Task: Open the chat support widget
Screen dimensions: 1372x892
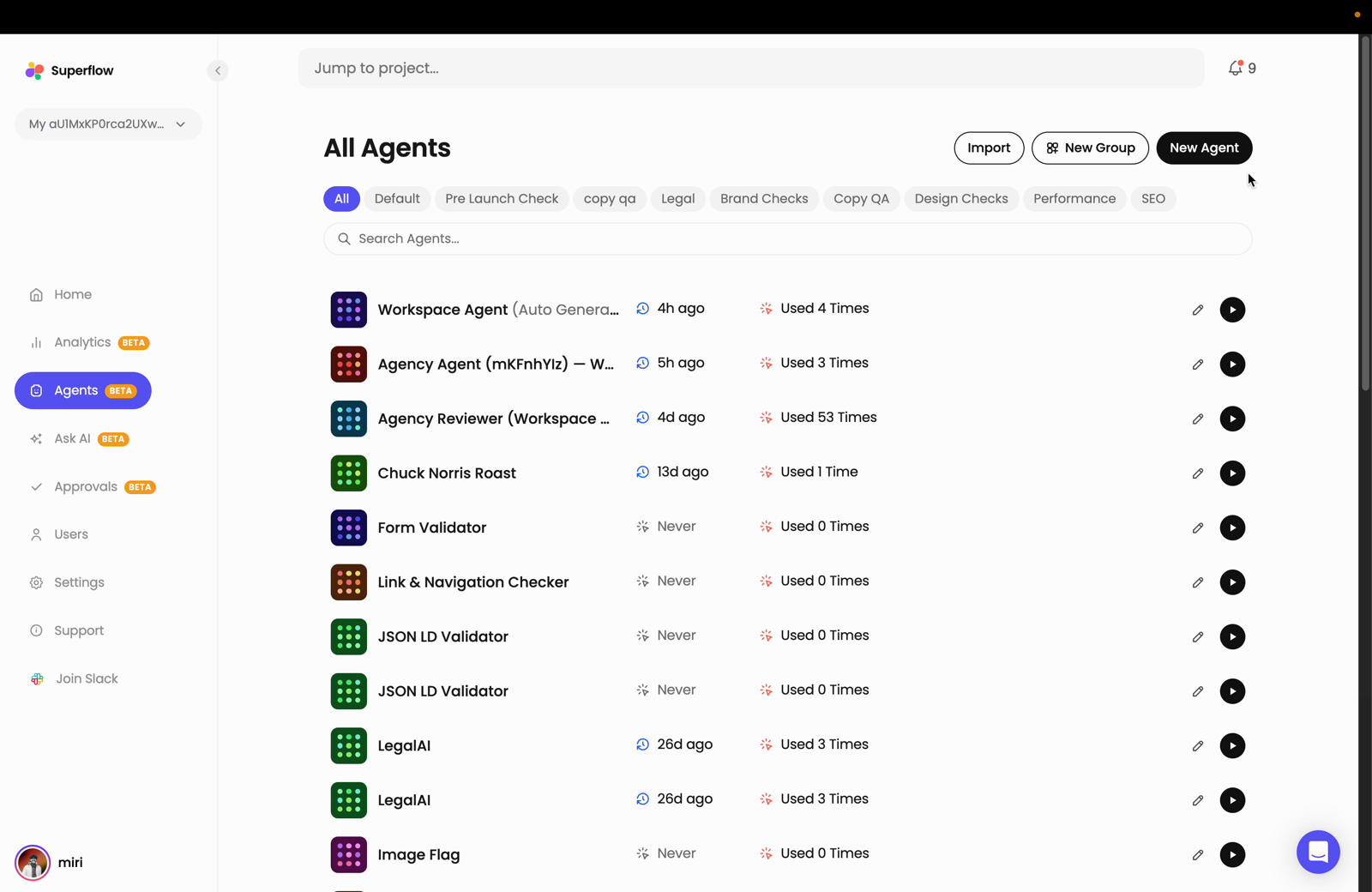Action: click(x=1318, y=852)
